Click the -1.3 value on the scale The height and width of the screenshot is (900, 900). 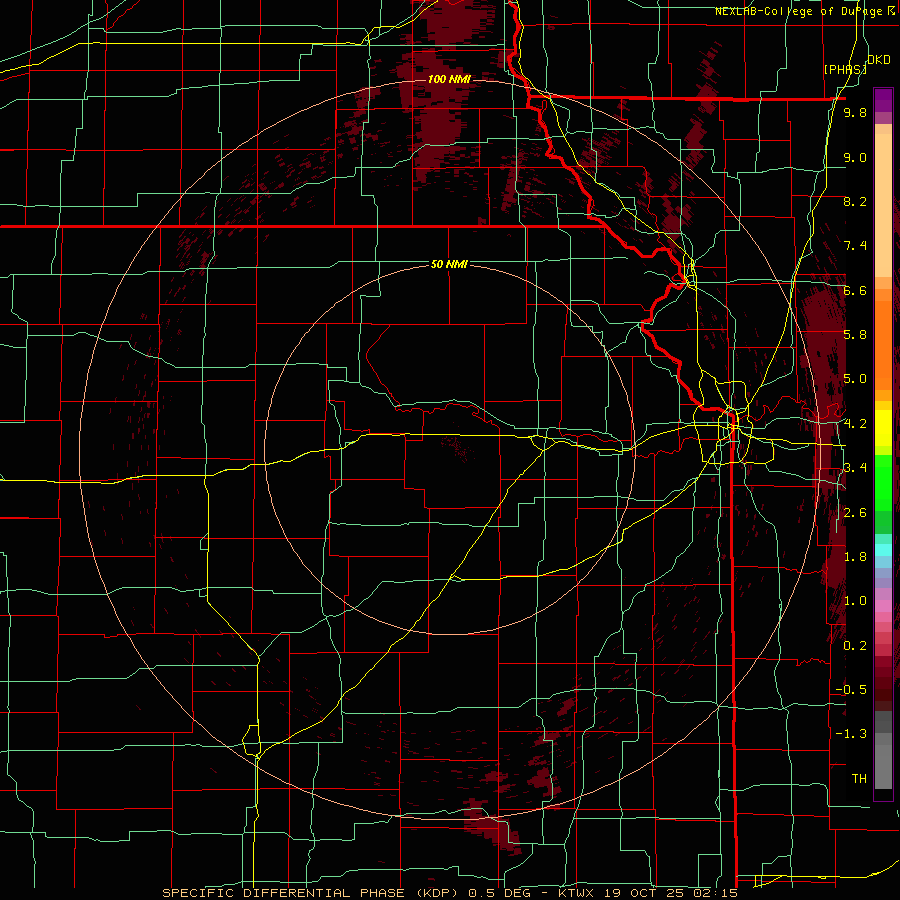851,734
